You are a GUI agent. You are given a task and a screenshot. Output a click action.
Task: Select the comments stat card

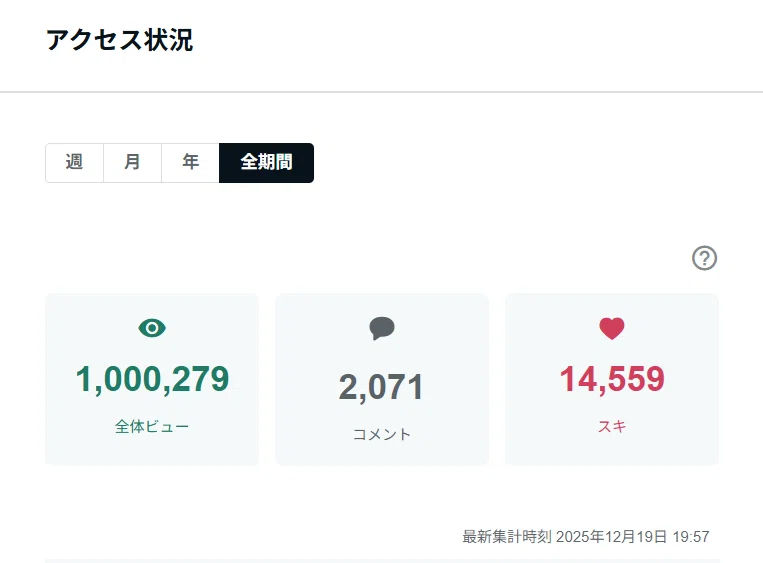point(382,379)
